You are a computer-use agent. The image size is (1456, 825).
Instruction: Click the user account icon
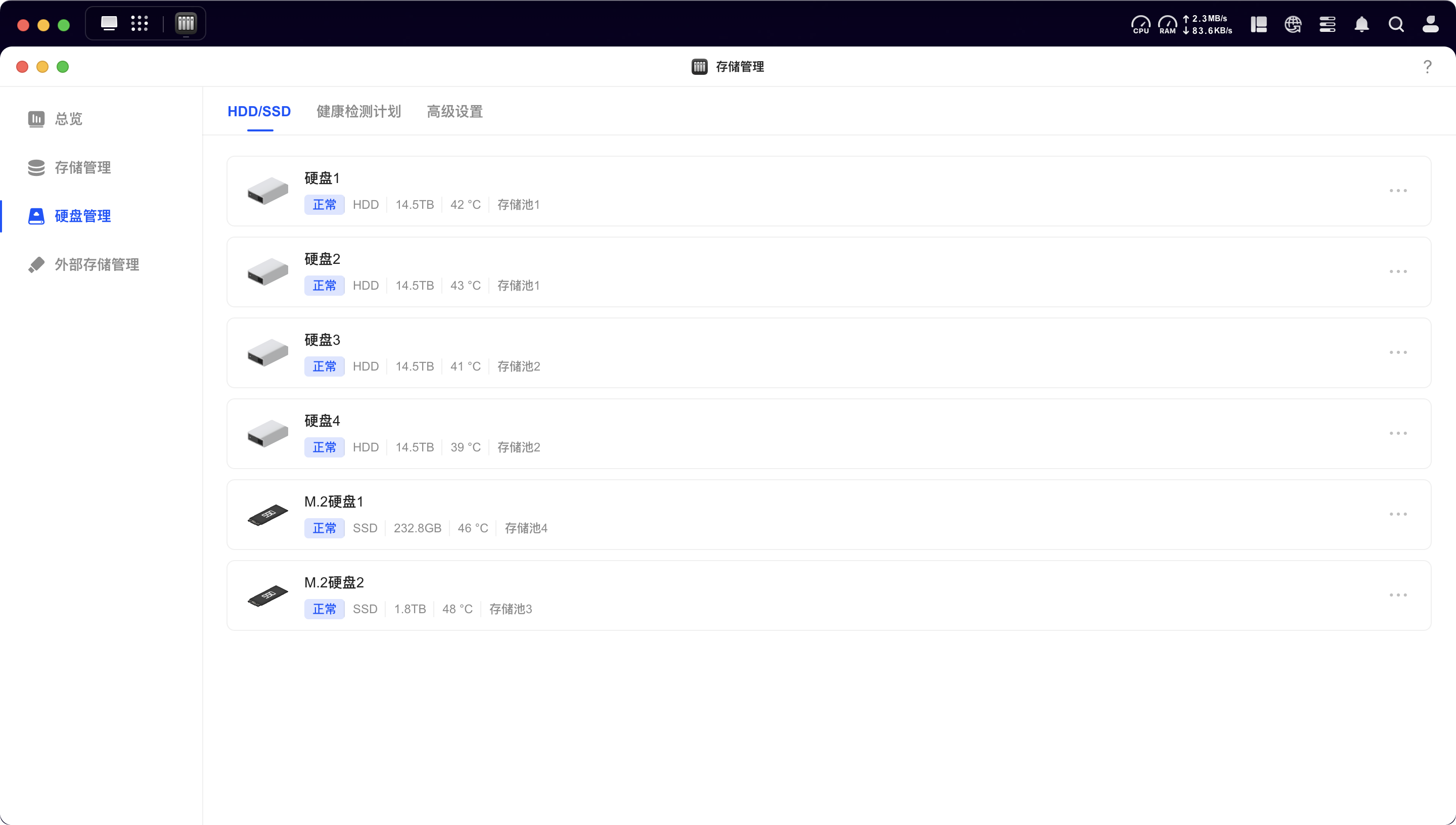click(1431, 24)
